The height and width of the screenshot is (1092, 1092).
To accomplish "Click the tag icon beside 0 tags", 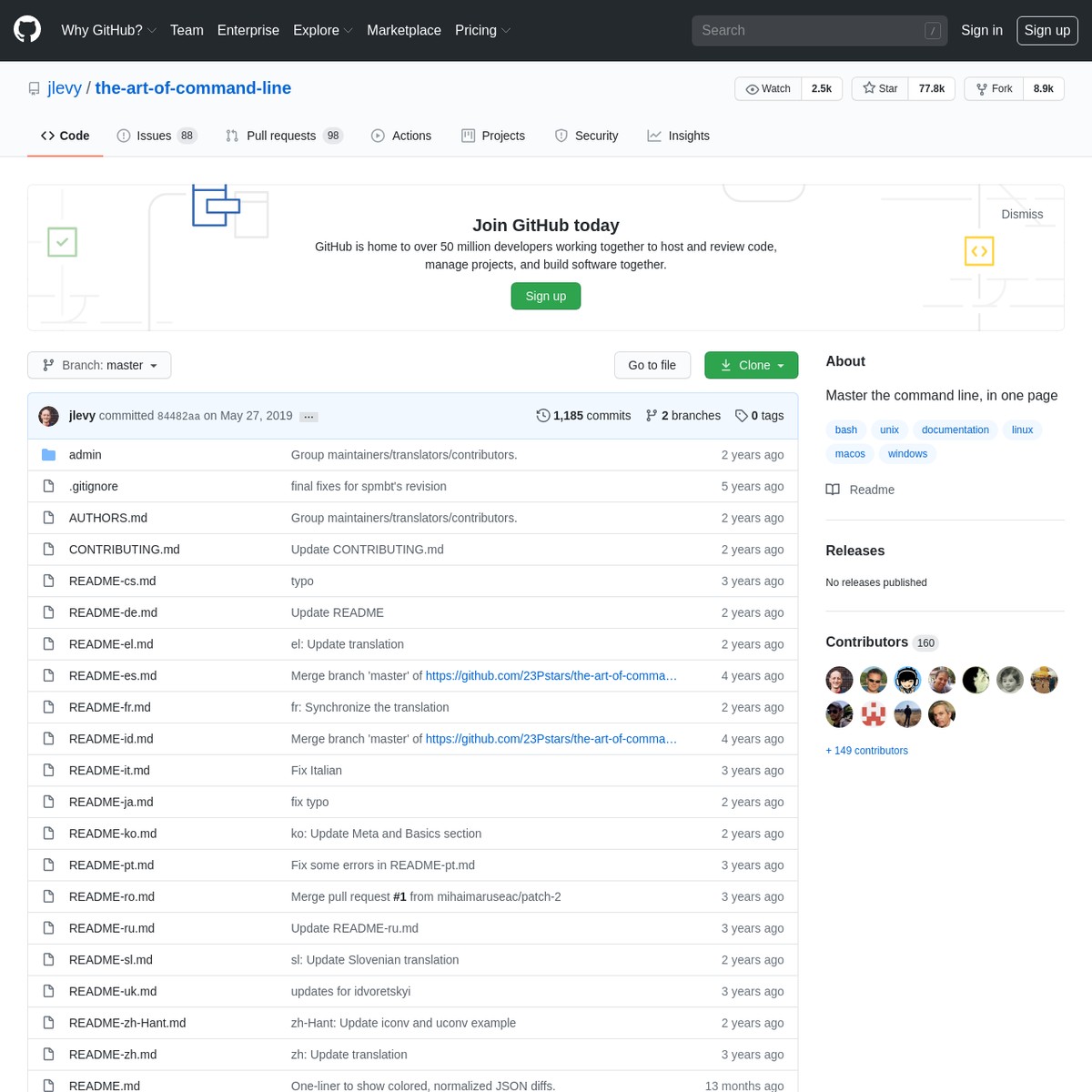I will click(x=742, y=416).
